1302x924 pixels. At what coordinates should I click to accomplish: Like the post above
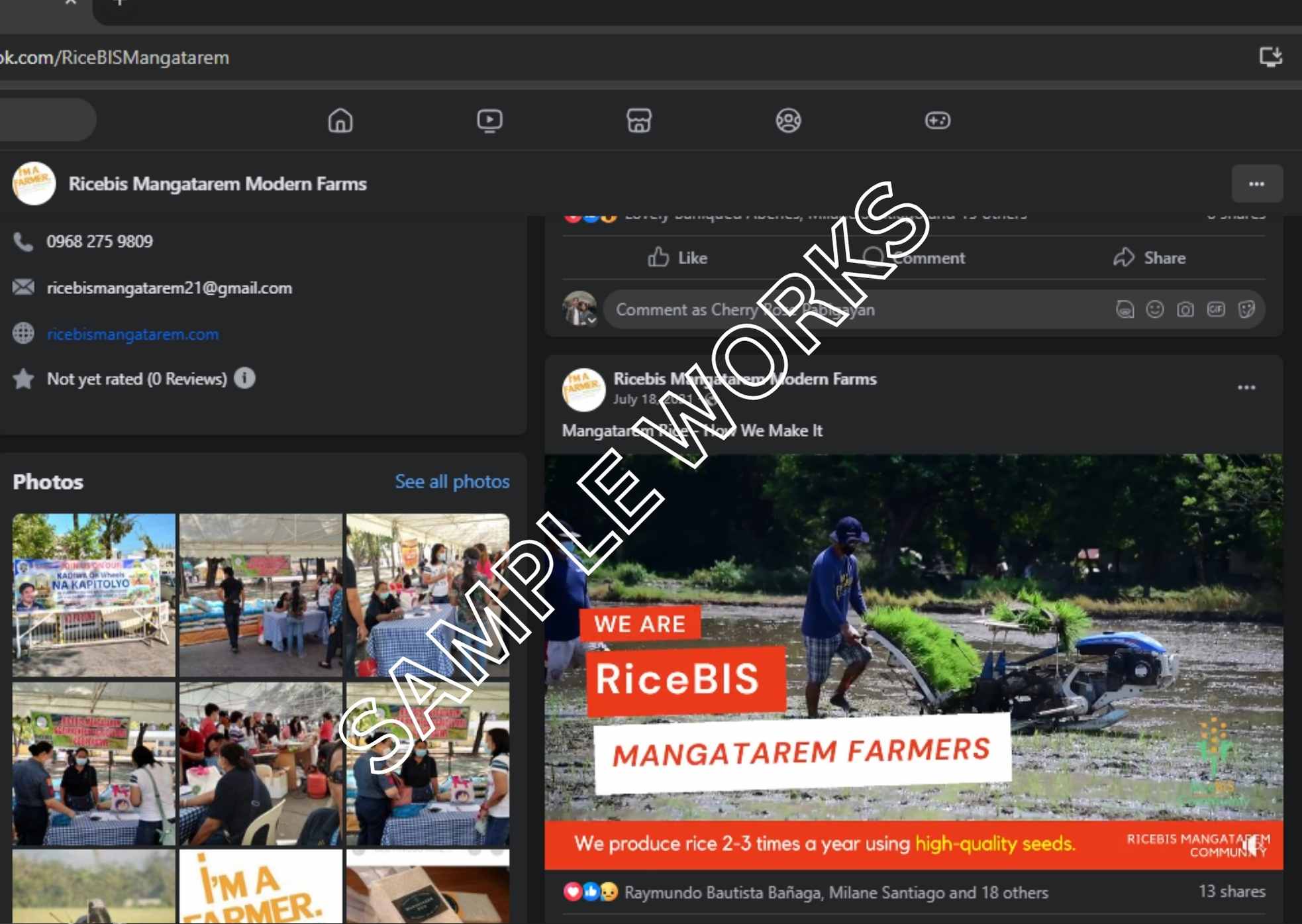[677, 258]
